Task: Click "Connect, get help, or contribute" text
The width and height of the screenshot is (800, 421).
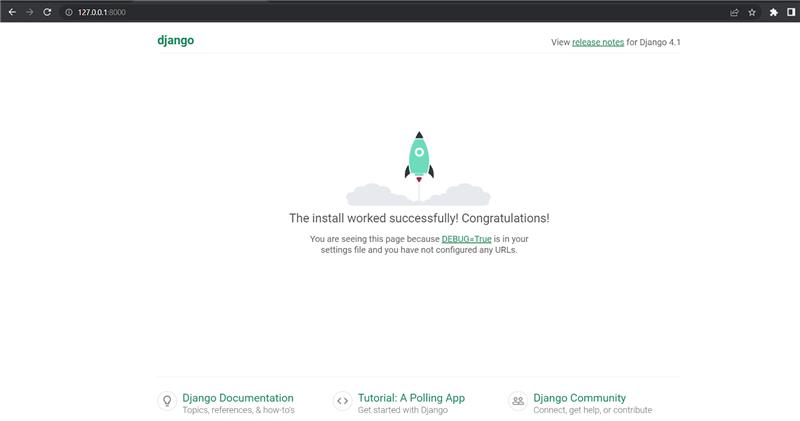Action: [592, 410]
